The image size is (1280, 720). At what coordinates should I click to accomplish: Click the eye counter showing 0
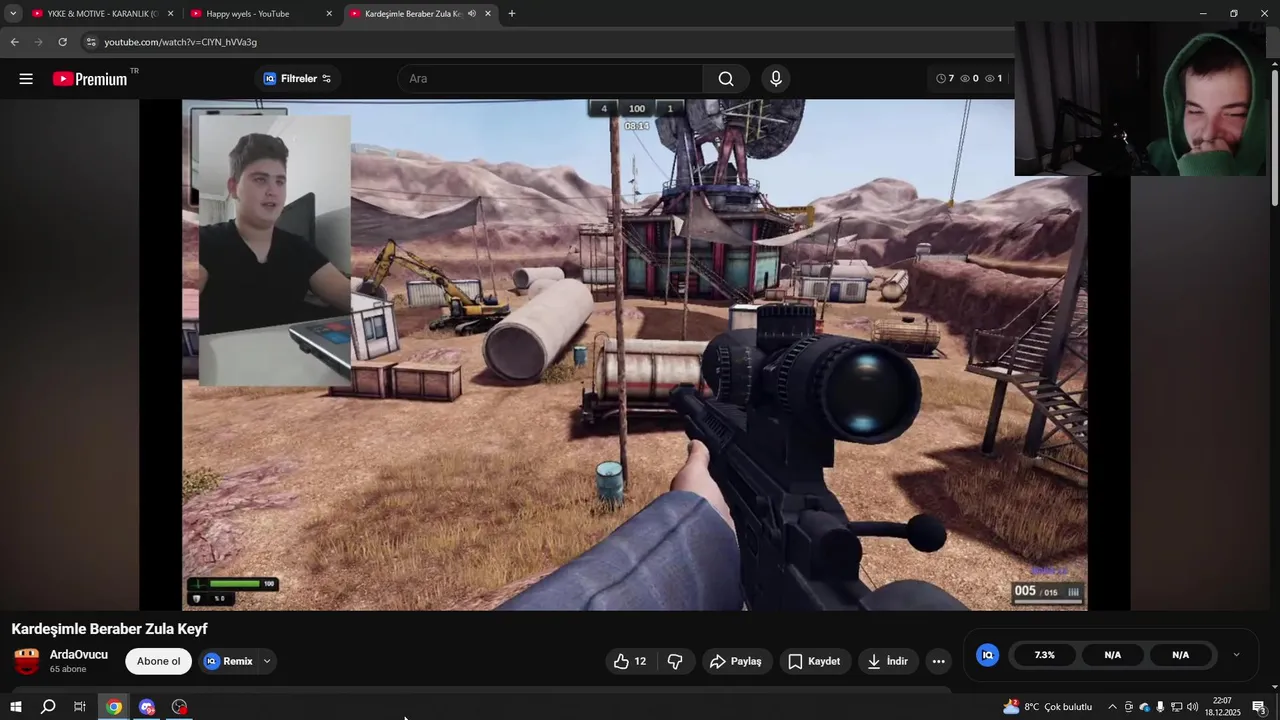[x=969, y=78]
